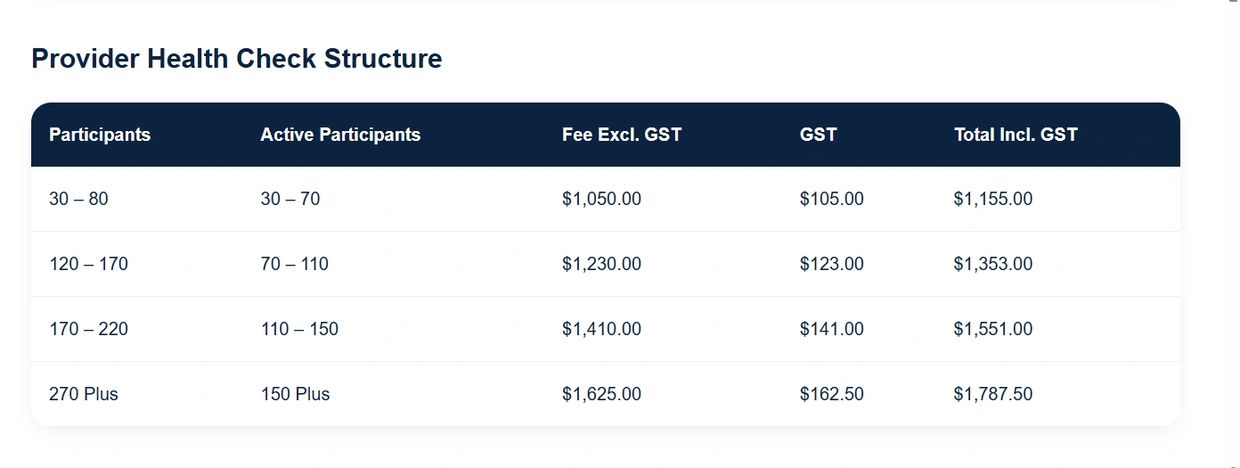
Task: Click the $1,787.50 total cell
Action: click(993, 394)
